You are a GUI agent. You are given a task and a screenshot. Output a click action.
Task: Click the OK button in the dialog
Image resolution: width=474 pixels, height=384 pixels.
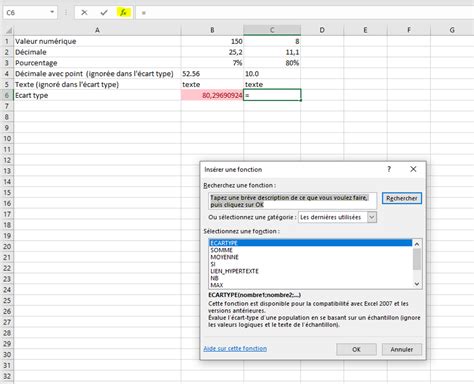(x=356, y=349)
